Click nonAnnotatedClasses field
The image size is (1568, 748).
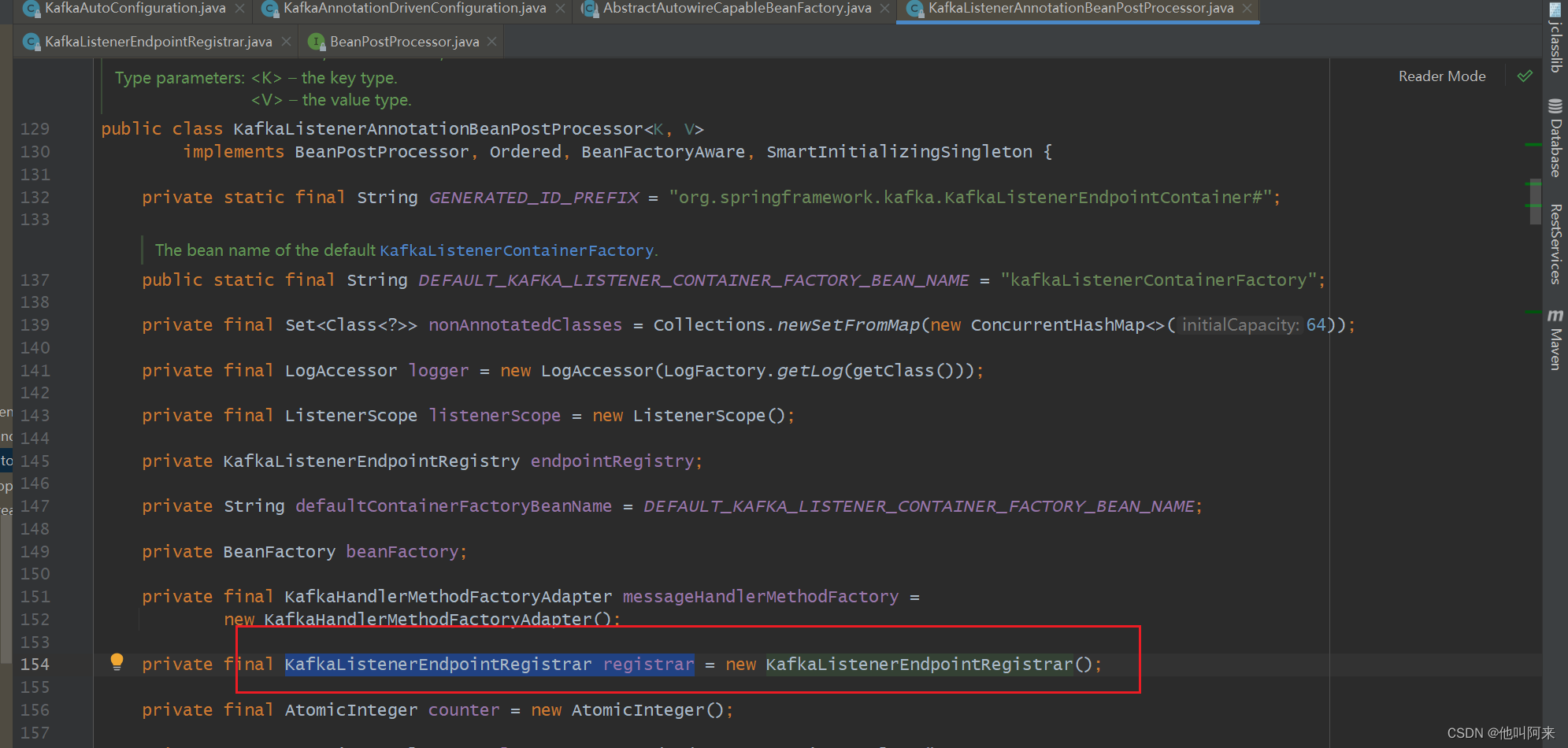click(x=525, y=325)
